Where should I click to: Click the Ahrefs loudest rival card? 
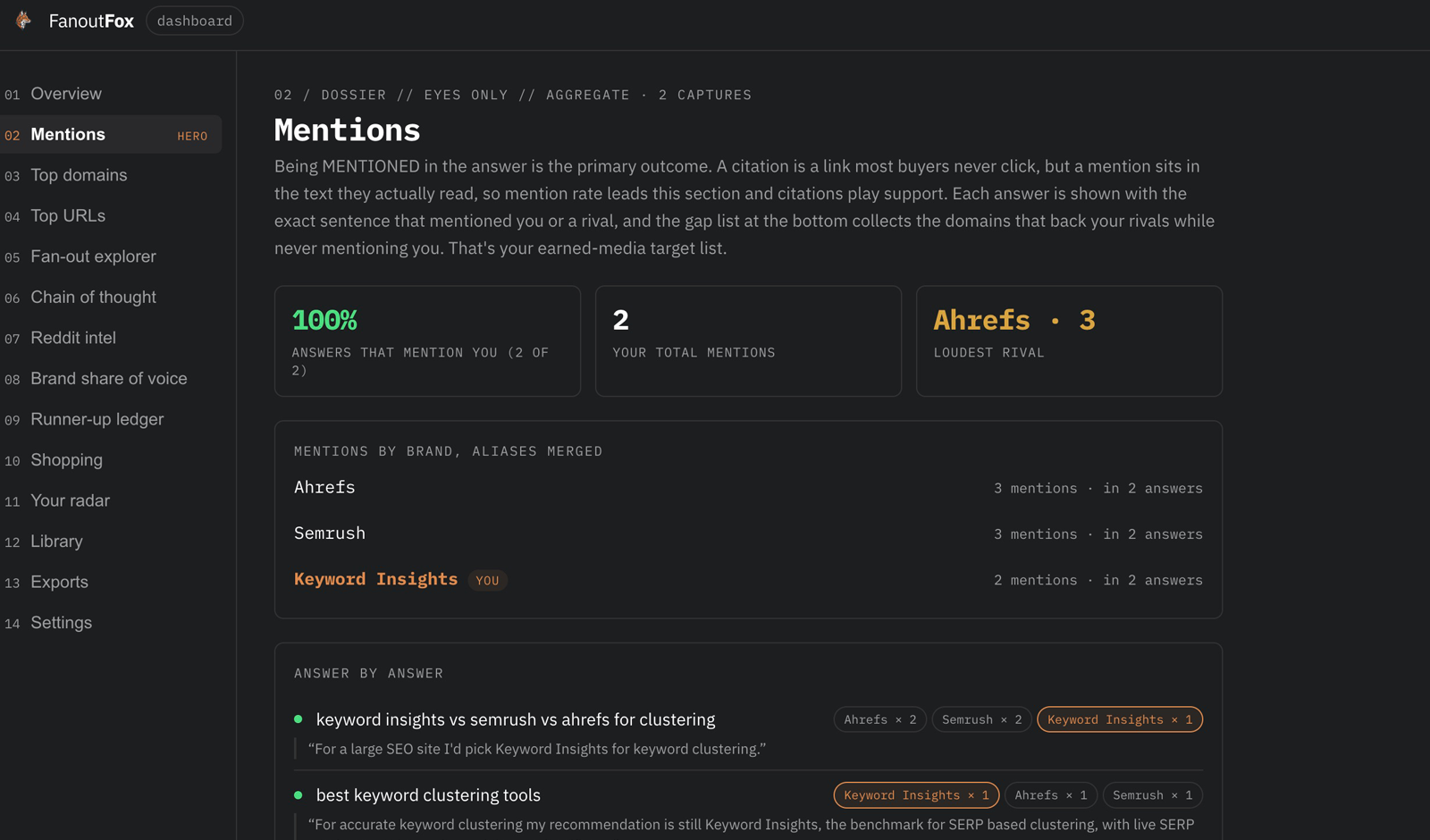pos(1069,341)
